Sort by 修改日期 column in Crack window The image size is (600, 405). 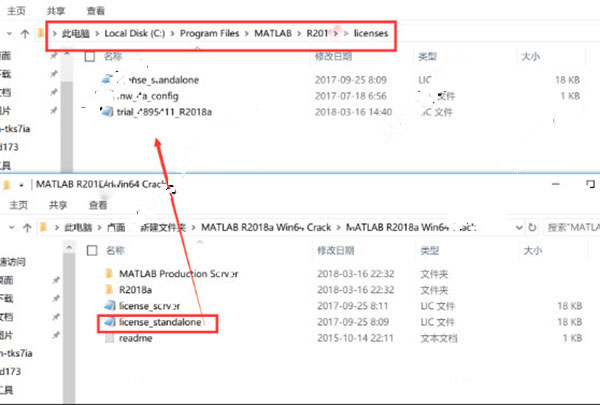[x=336, y=251]
